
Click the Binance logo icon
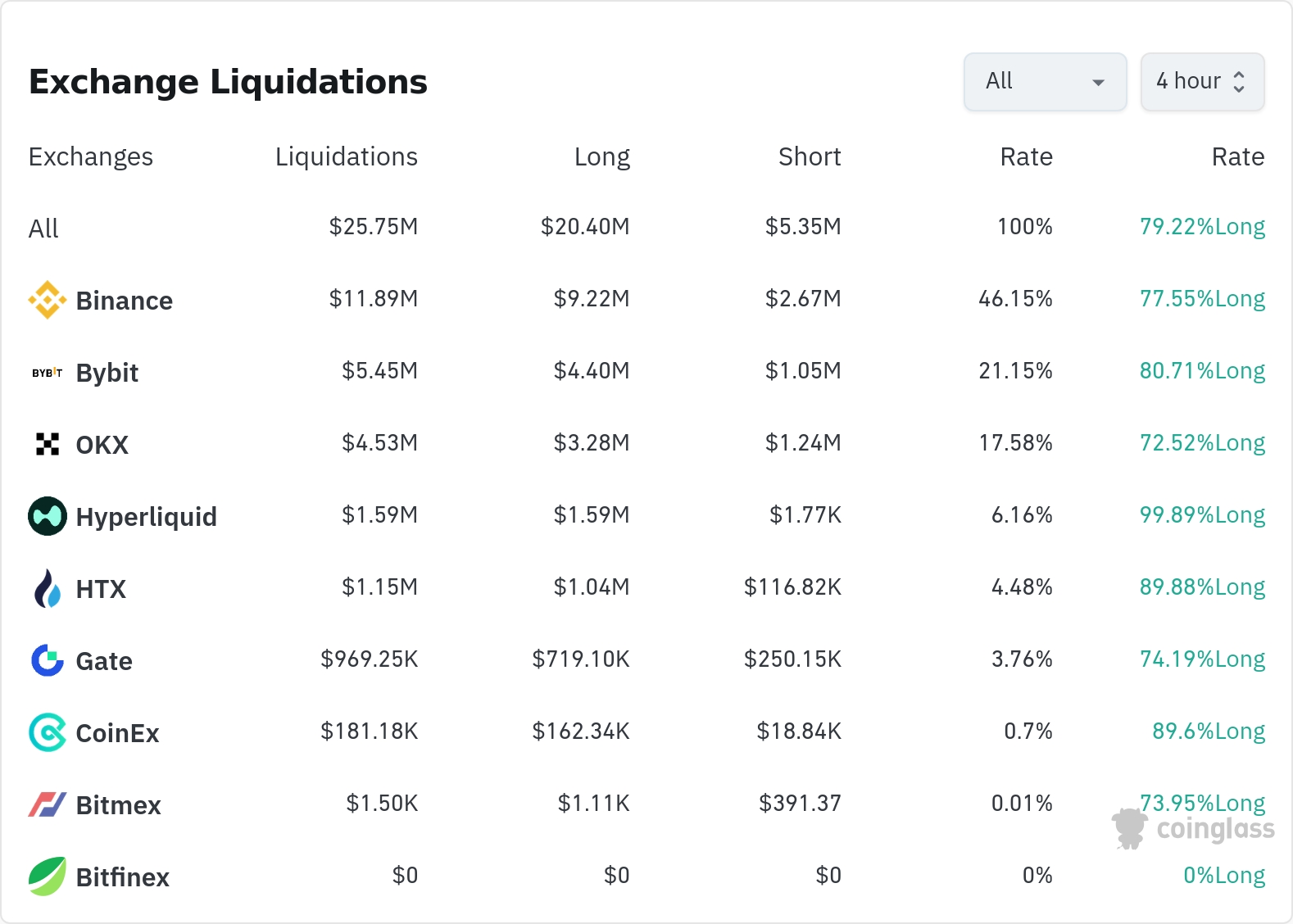click(48, 300)
